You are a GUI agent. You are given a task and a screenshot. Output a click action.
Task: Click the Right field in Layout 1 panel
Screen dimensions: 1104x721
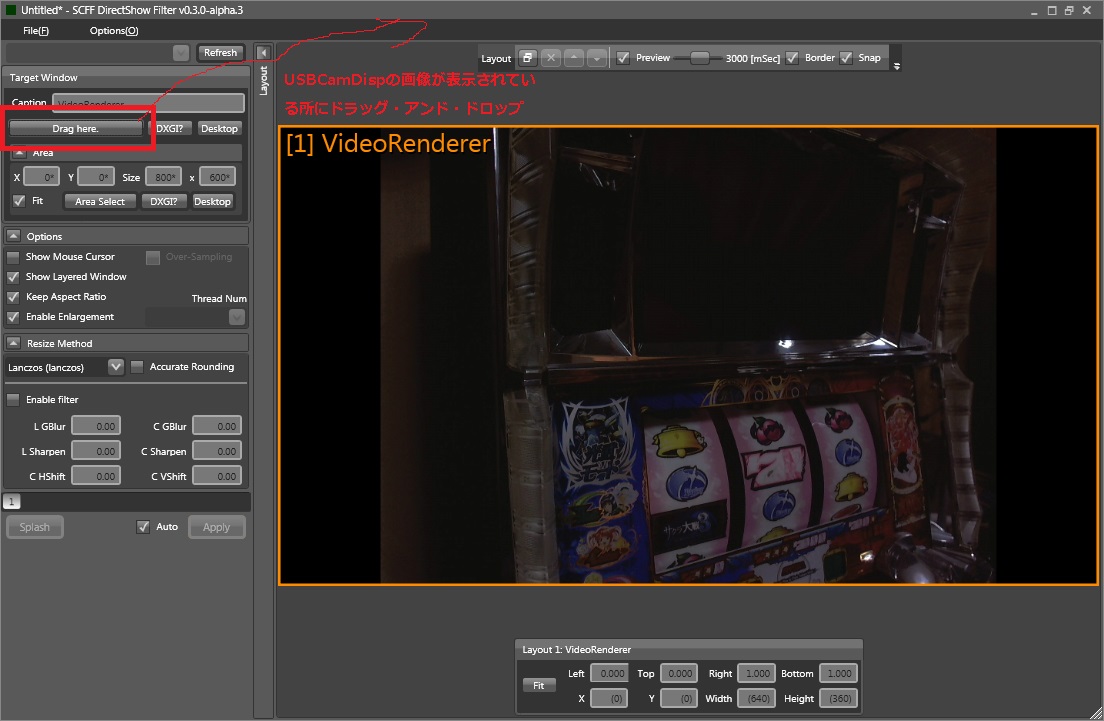click(x=756, y=674)
